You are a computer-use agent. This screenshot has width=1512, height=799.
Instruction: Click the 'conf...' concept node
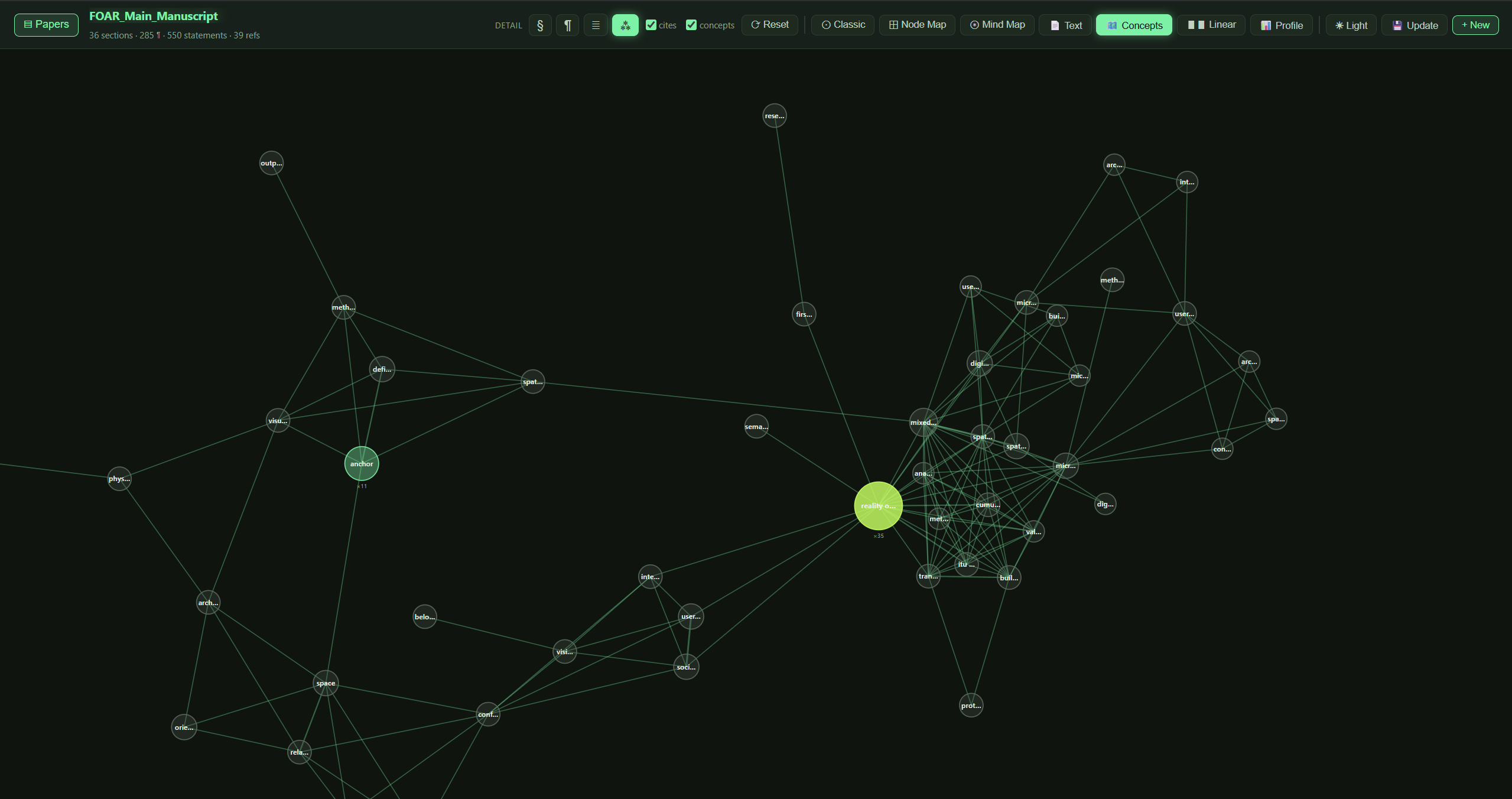(488, 714)
